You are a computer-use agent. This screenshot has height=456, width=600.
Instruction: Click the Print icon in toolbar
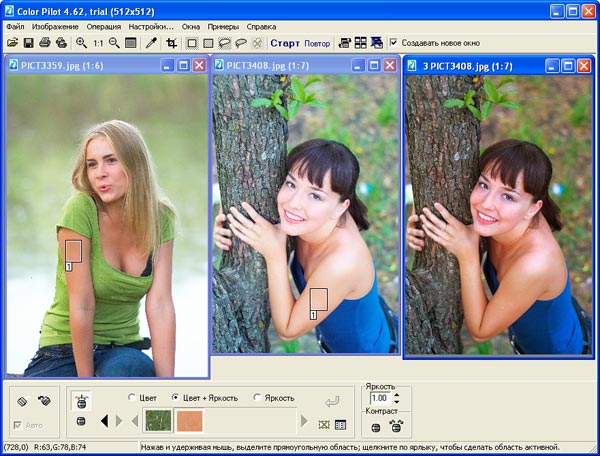click(x=45, y=42)
